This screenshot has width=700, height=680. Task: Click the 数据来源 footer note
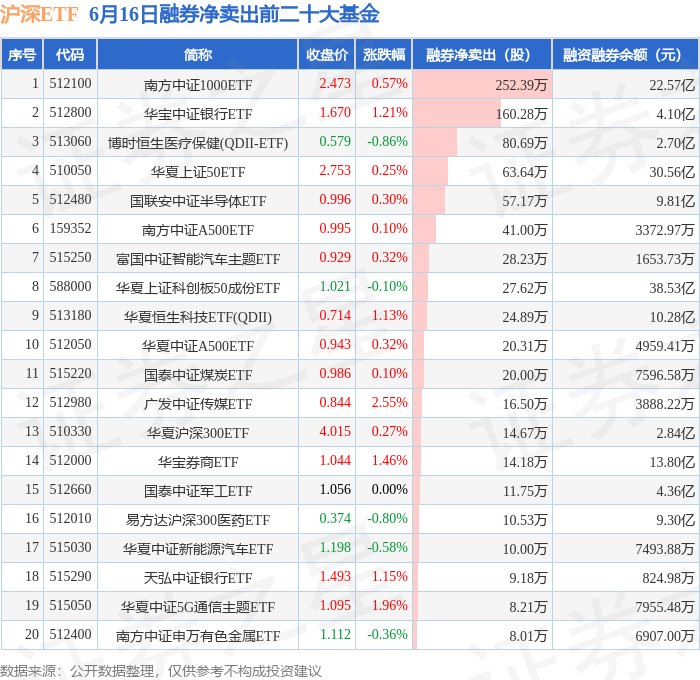click(161, 671)
